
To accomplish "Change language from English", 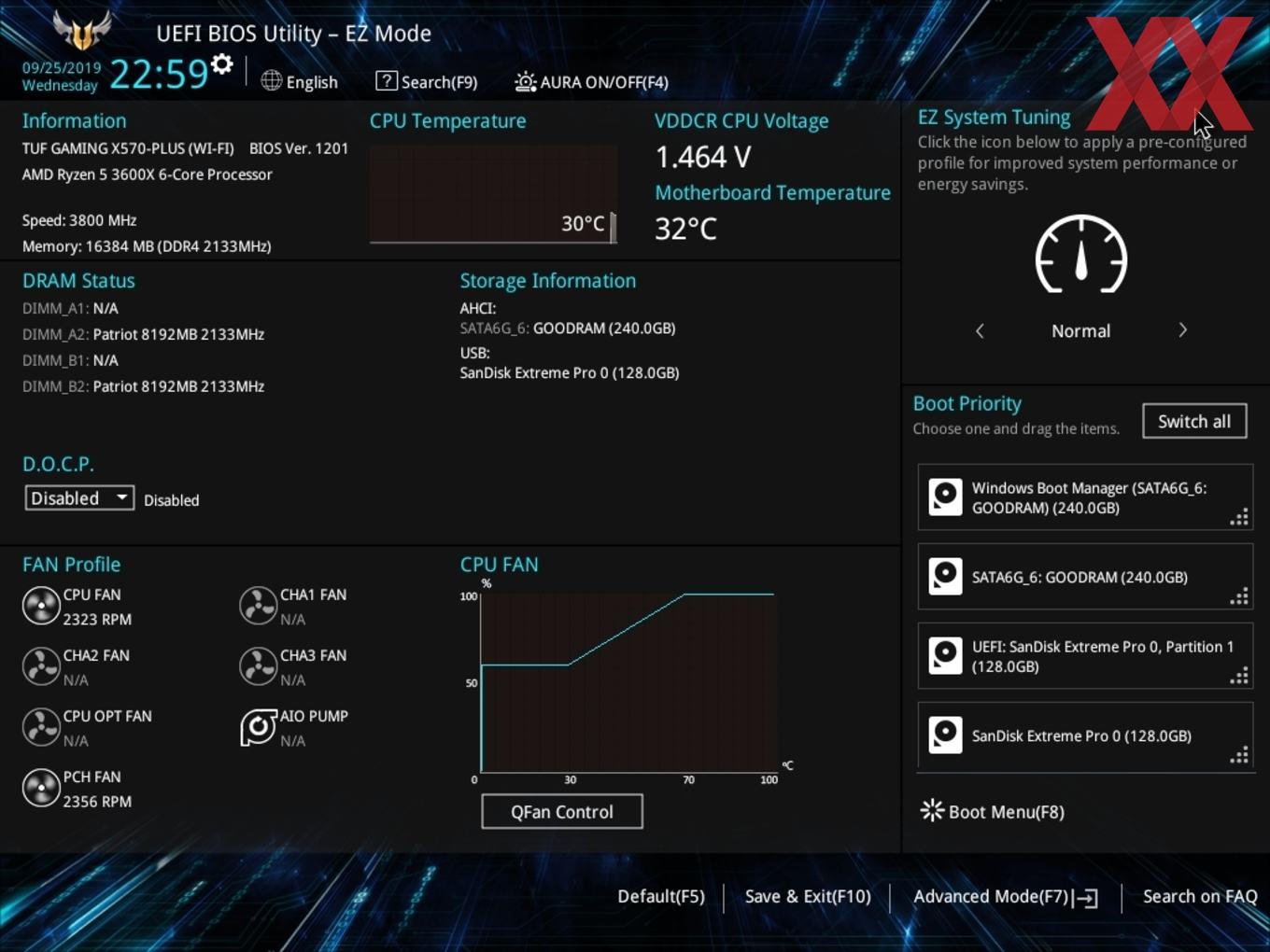I will 312,82.
